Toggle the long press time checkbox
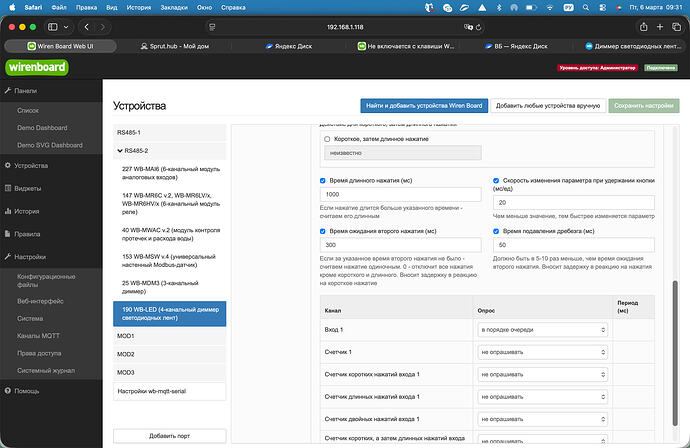Image resolution: width=690 pixels, height=448 pixels. coord(323,180)
